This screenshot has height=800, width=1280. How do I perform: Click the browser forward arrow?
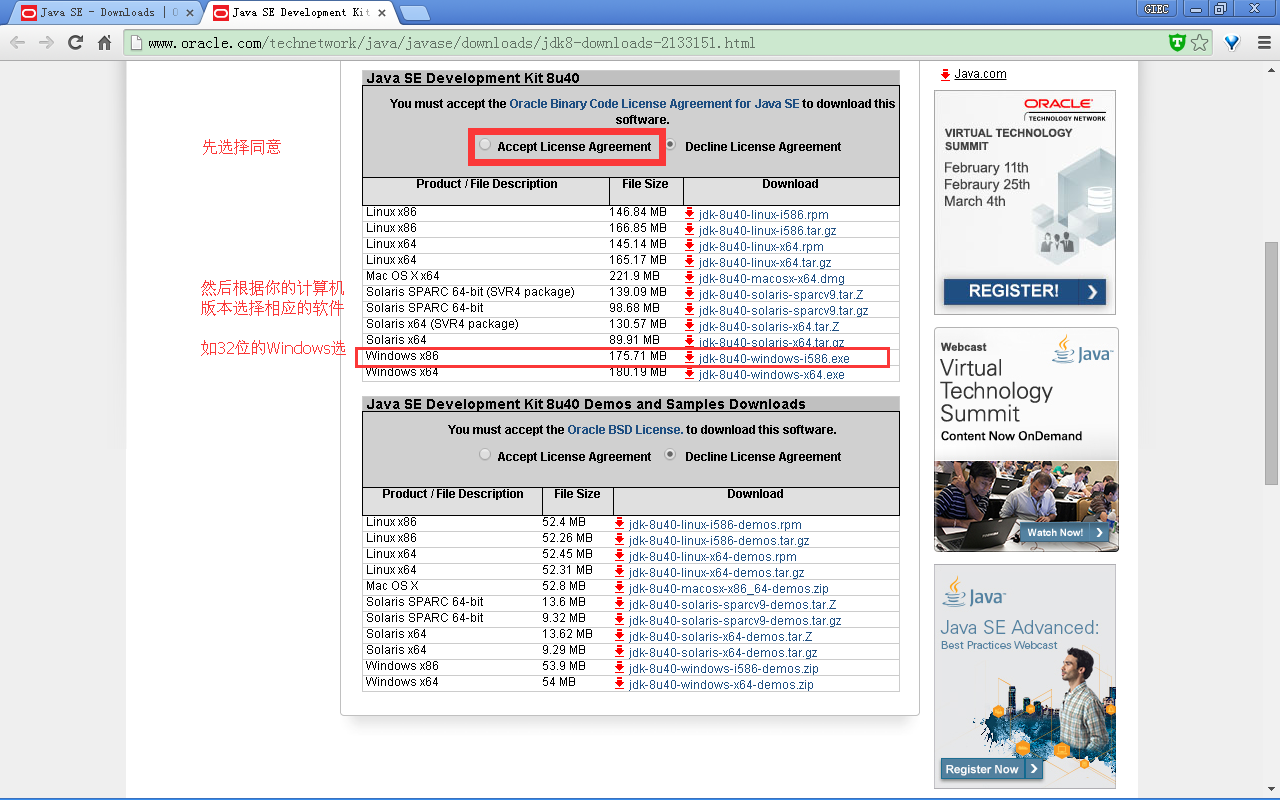46,43
